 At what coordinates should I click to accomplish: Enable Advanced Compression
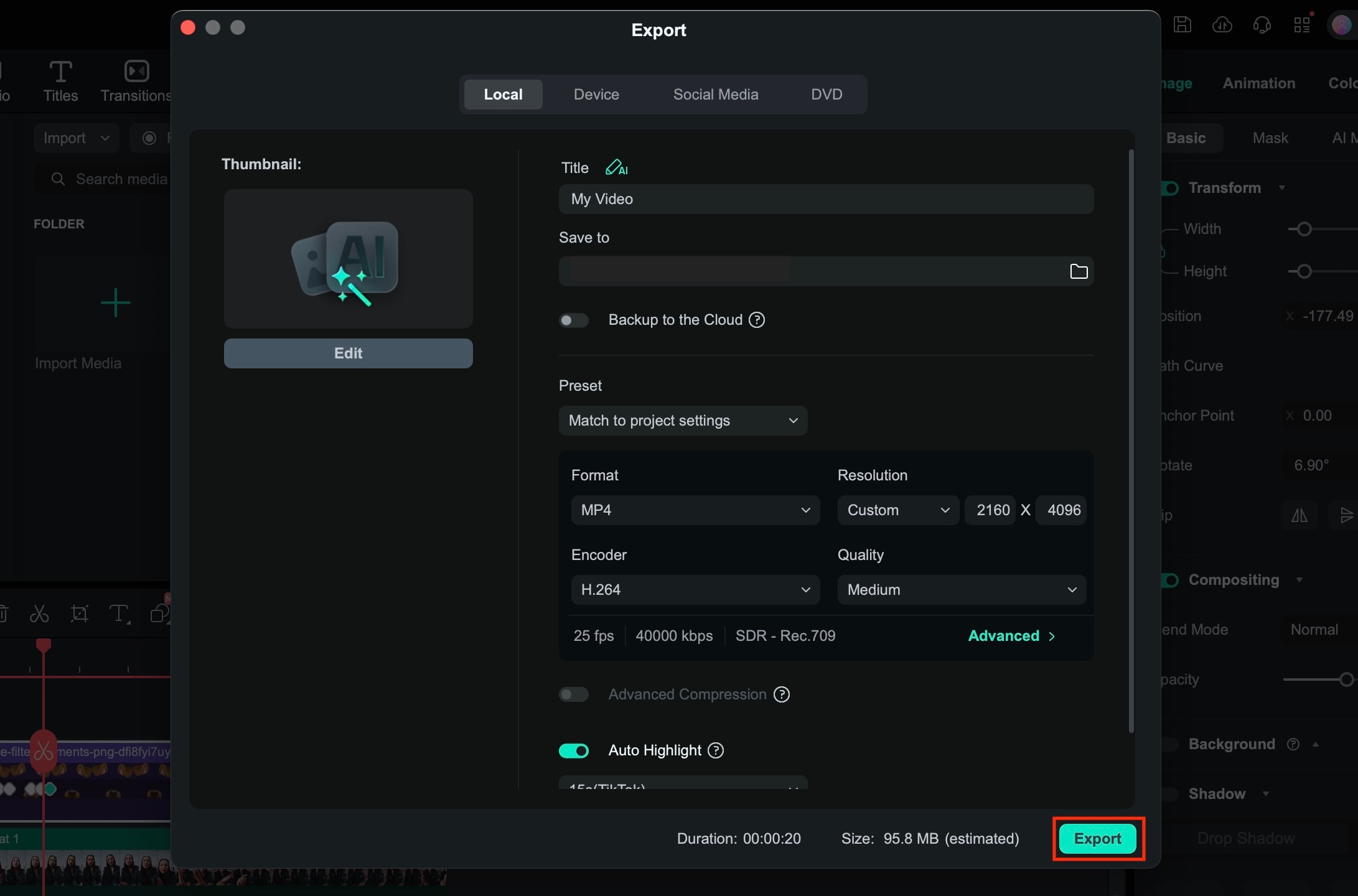click(x=573, y=694)
